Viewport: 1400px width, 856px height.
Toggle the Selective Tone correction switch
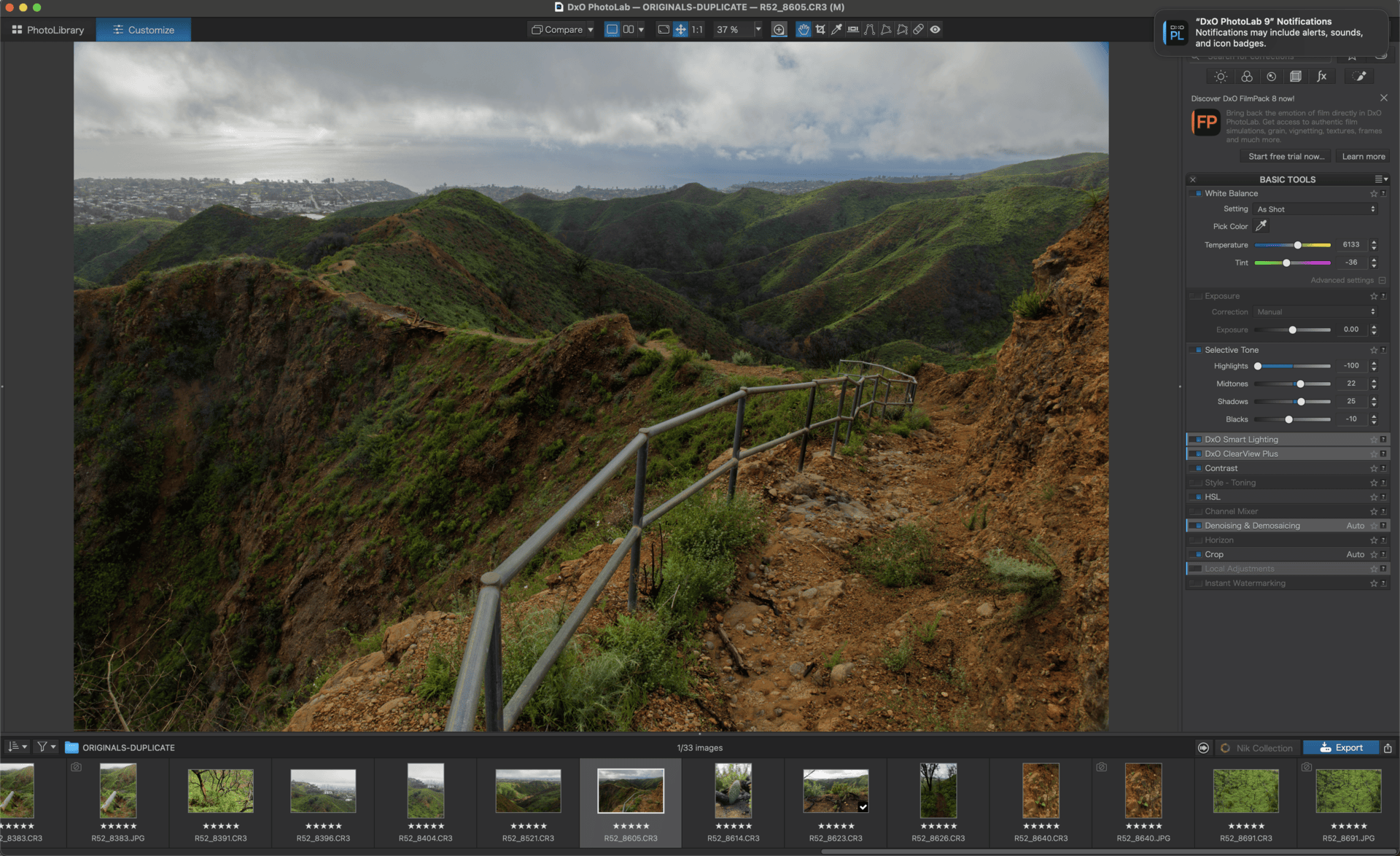(1197, 350)
